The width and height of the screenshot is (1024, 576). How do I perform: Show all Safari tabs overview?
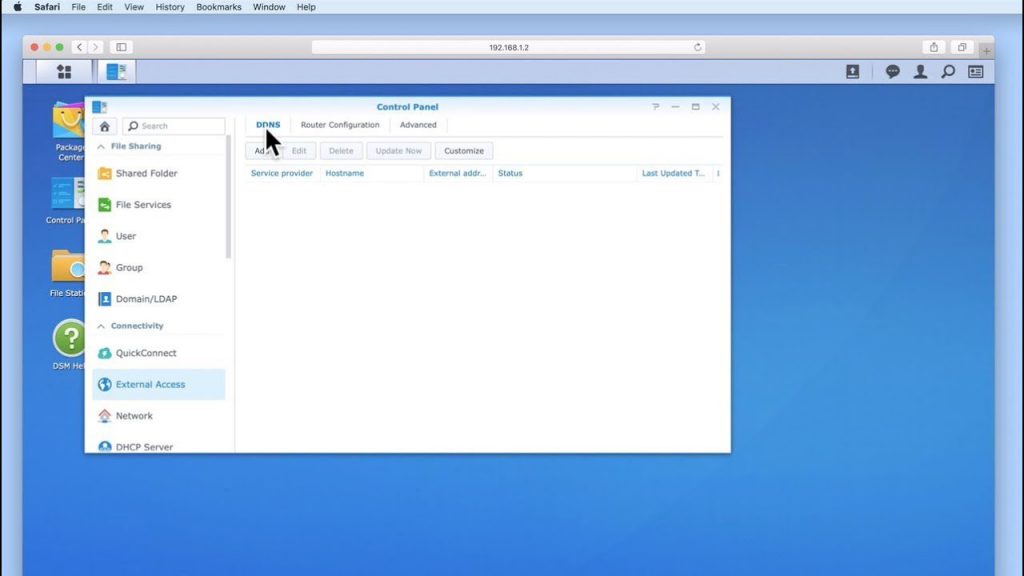962,47
